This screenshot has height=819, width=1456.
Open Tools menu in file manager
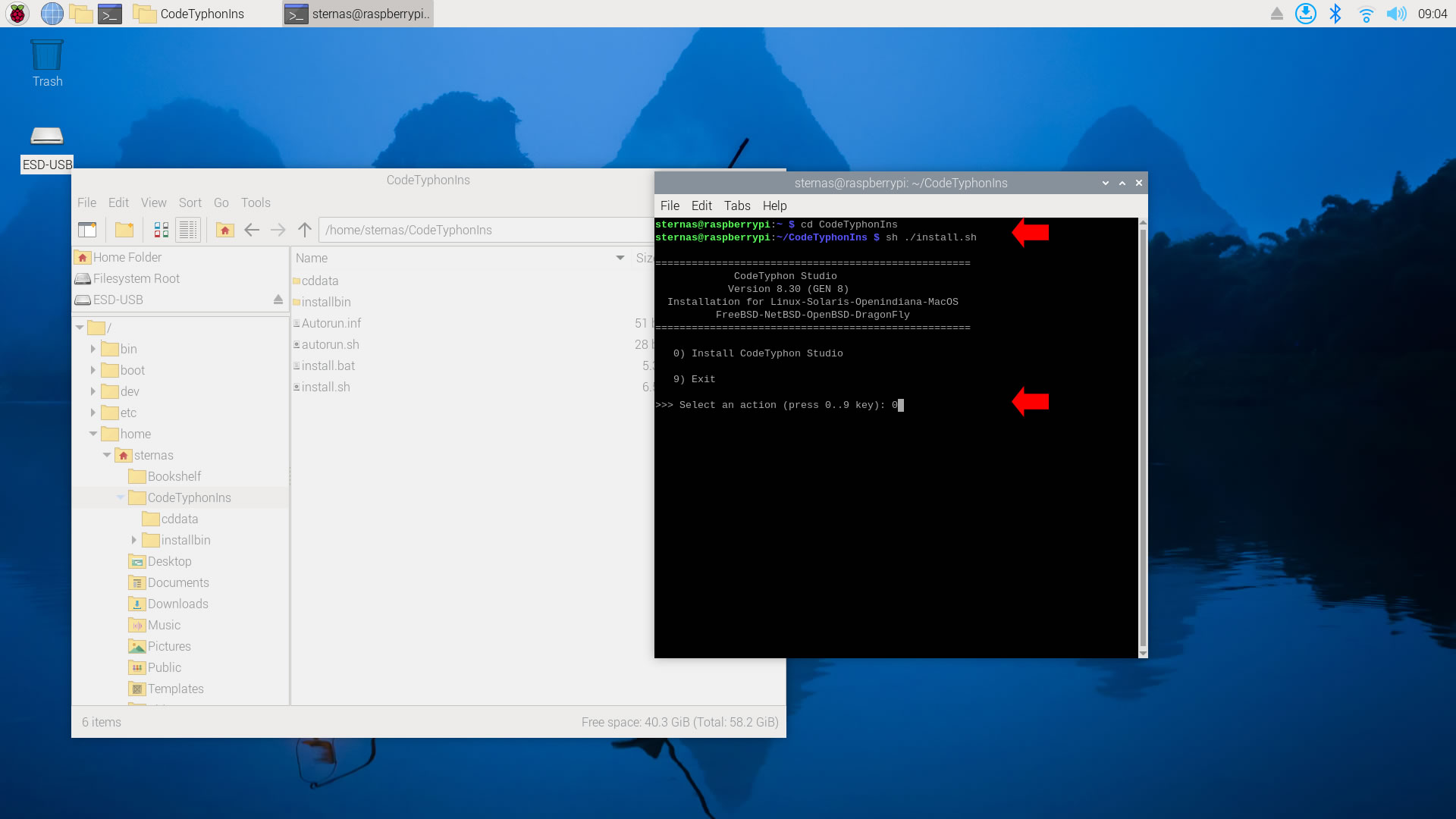[256, 202]
